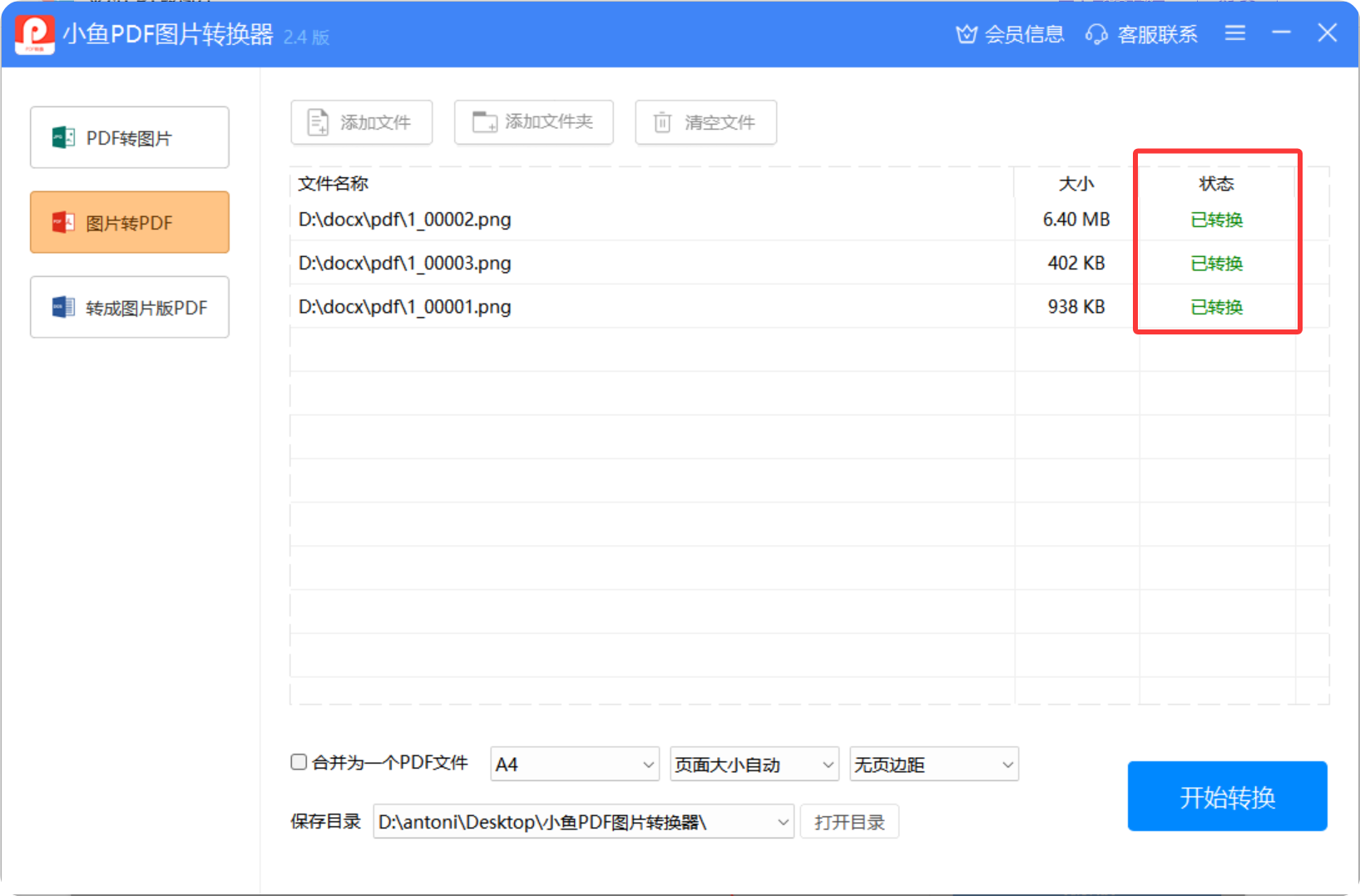The height and width of the screenshot is (896, 1360).
Task: Enable 合并为一个PDF文件 checkbox
Action: click(299, 762)
